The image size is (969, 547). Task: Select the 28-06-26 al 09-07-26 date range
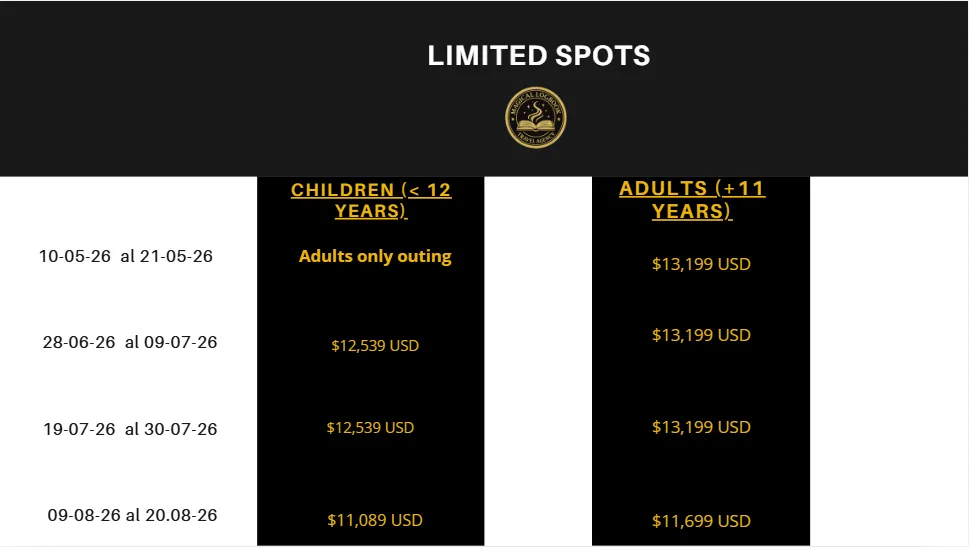[130, 342]
